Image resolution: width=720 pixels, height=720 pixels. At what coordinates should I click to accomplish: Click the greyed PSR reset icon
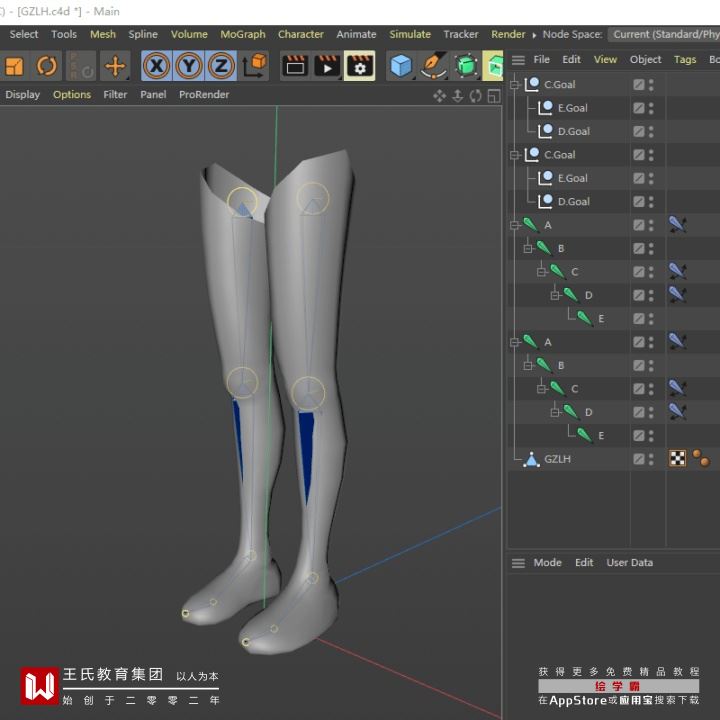point(81,66)
